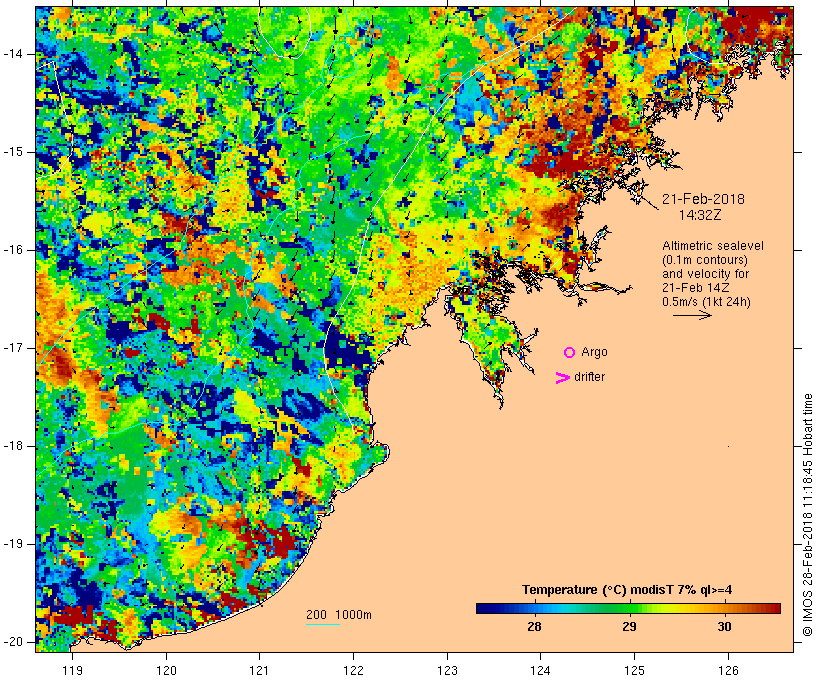Click the '119' longitude axis label
The width and height of the screenshot is (820, 680).
pos(72,670)
